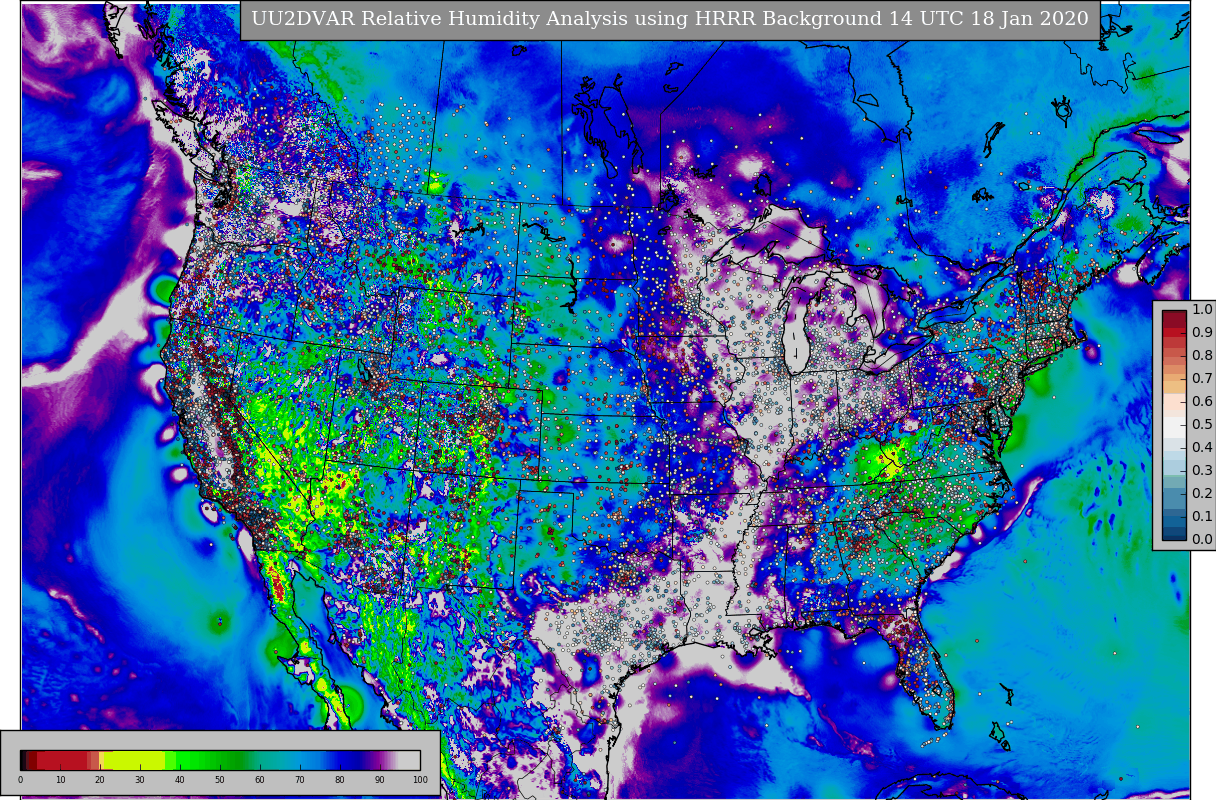This screenshot has width=1216, height=800.
Task: Click the 0.8 label on the right legend
Action: (x=1202, y=355)
